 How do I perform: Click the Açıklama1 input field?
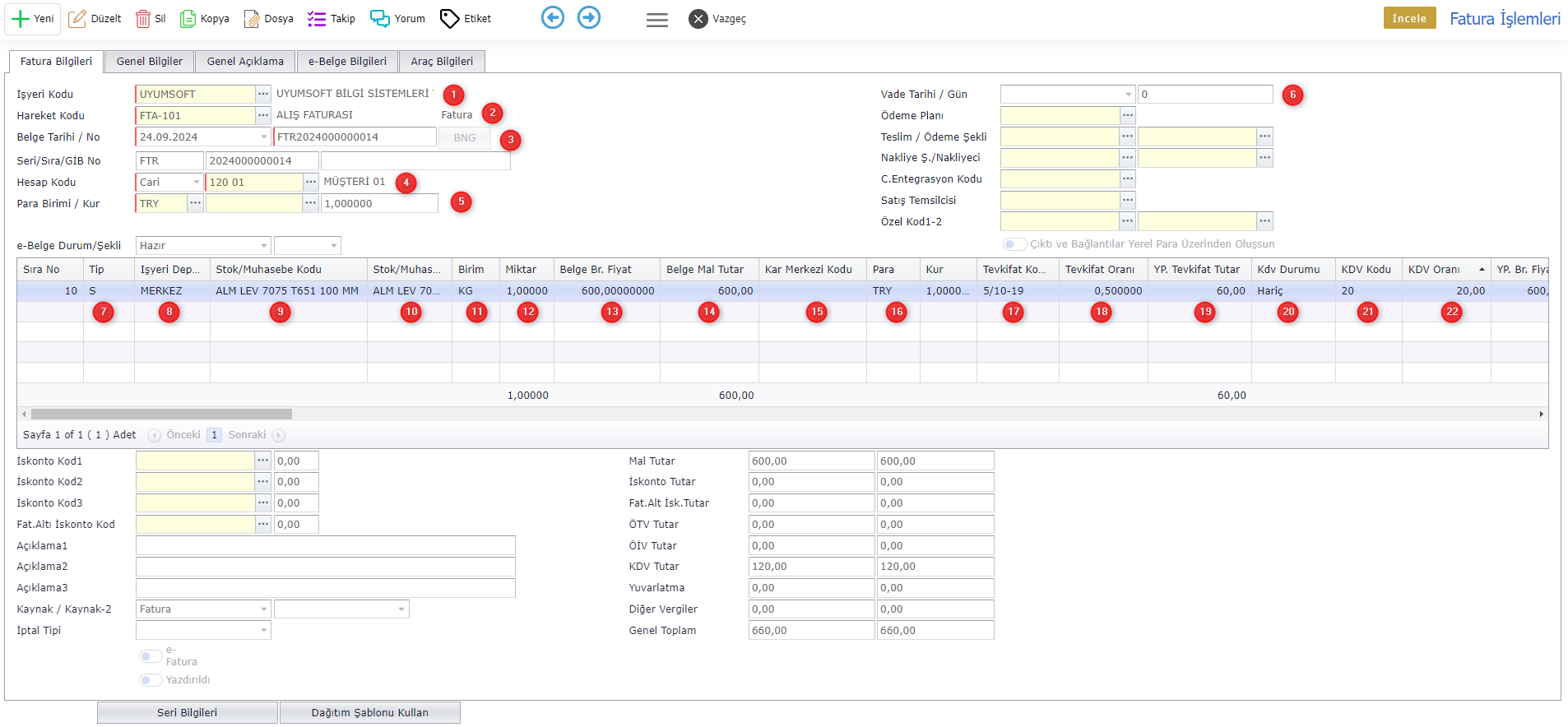tap(326, 546)
